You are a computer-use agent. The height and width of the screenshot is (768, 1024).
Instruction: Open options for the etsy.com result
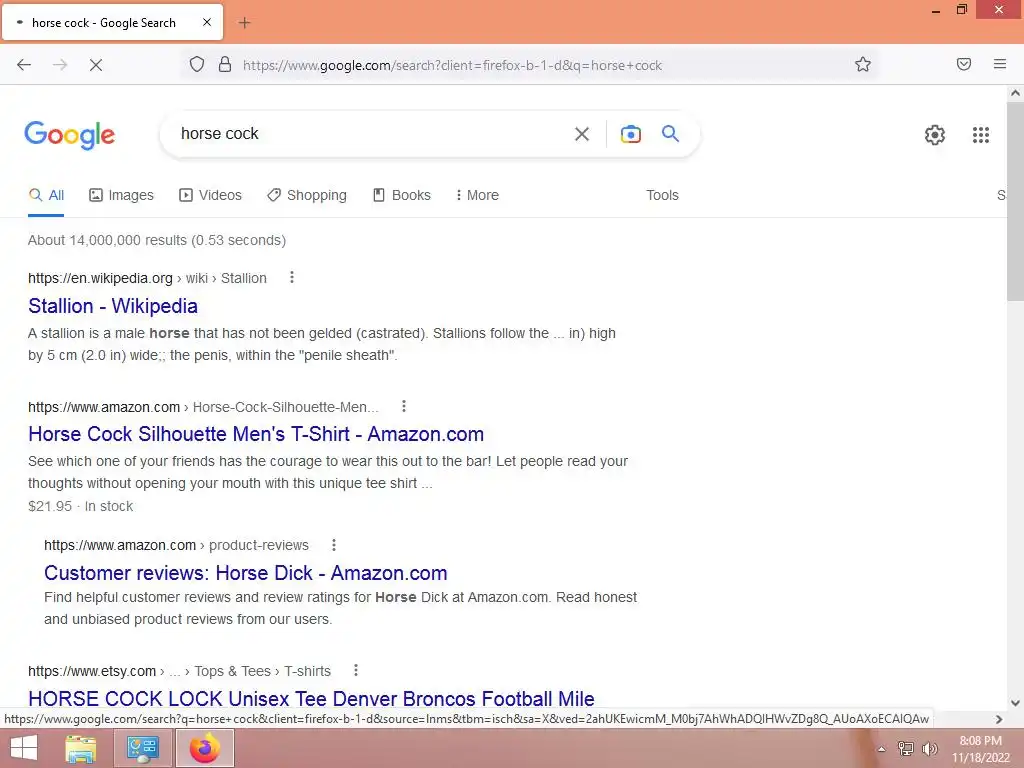(356, 670)
